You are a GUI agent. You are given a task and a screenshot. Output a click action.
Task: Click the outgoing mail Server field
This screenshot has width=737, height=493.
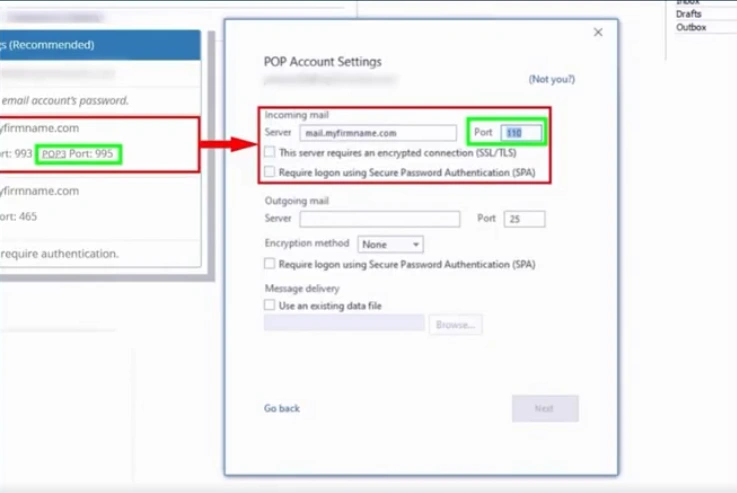(380, 219)
